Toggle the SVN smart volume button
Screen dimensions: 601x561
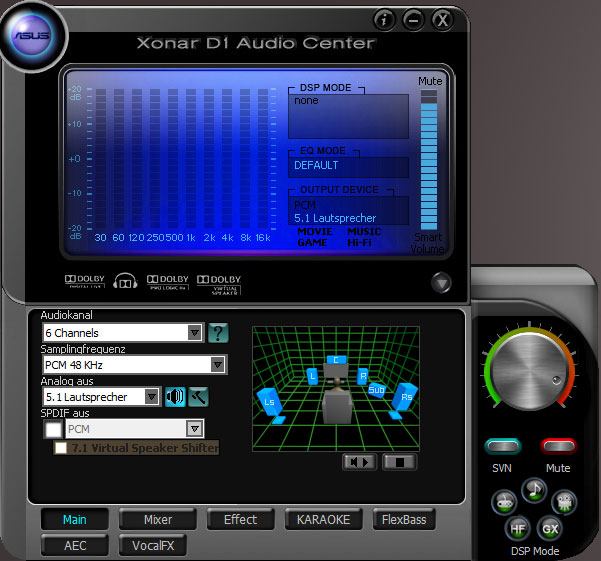pos(502,446)
